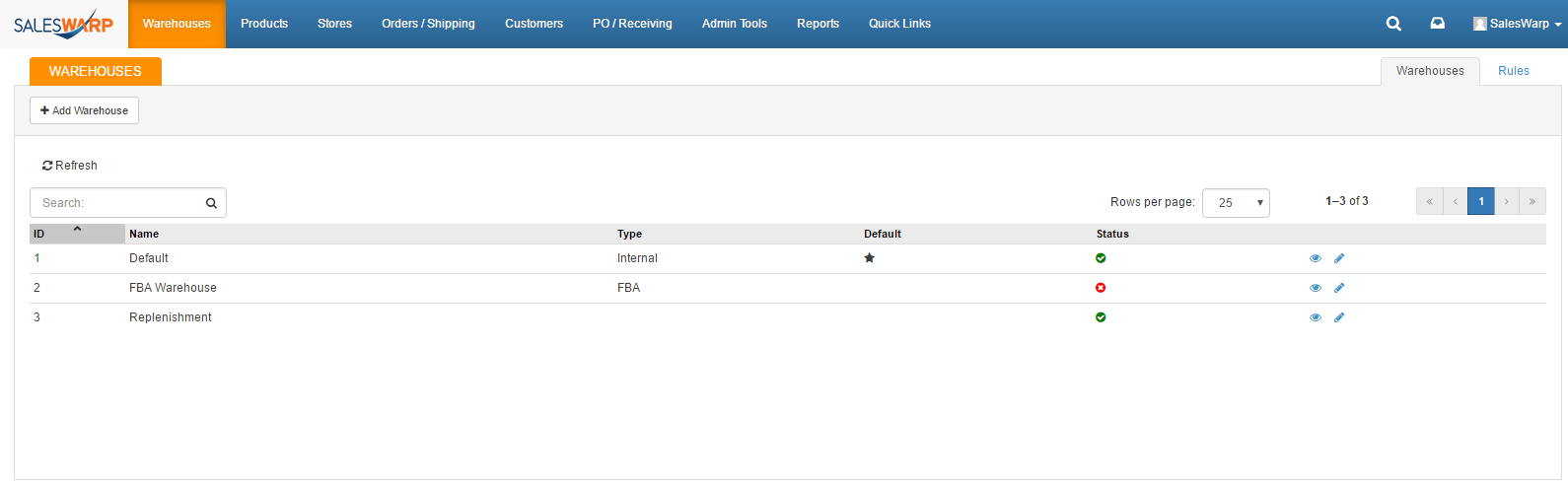Open the Quick Links menu
Image resolution: width=1568 pixels, height=486 pixels.
(x=899, y=24)
